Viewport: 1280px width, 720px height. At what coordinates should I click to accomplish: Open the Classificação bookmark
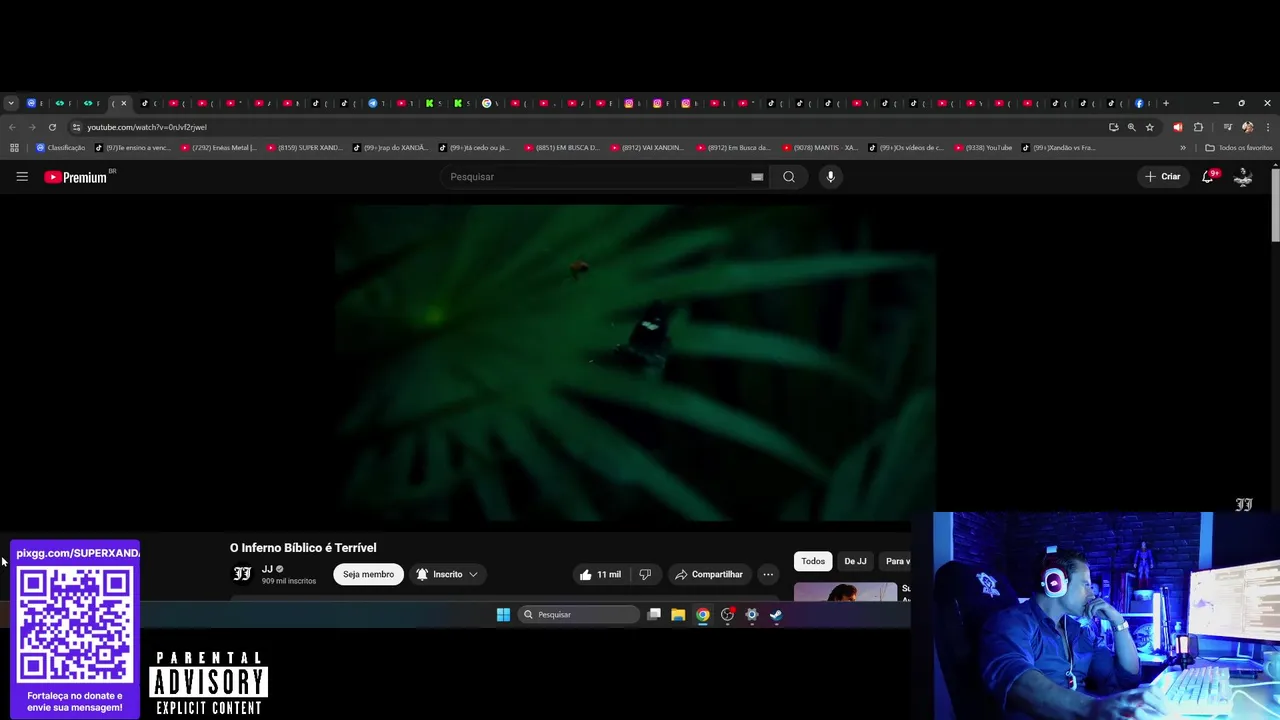pos(60,148)
